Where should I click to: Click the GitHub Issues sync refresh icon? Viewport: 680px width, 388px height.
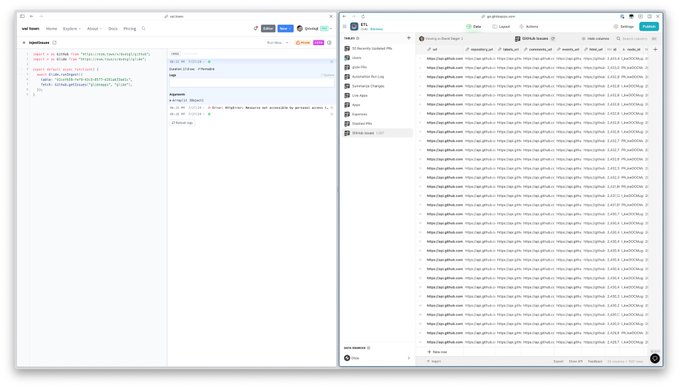point(553,39)
